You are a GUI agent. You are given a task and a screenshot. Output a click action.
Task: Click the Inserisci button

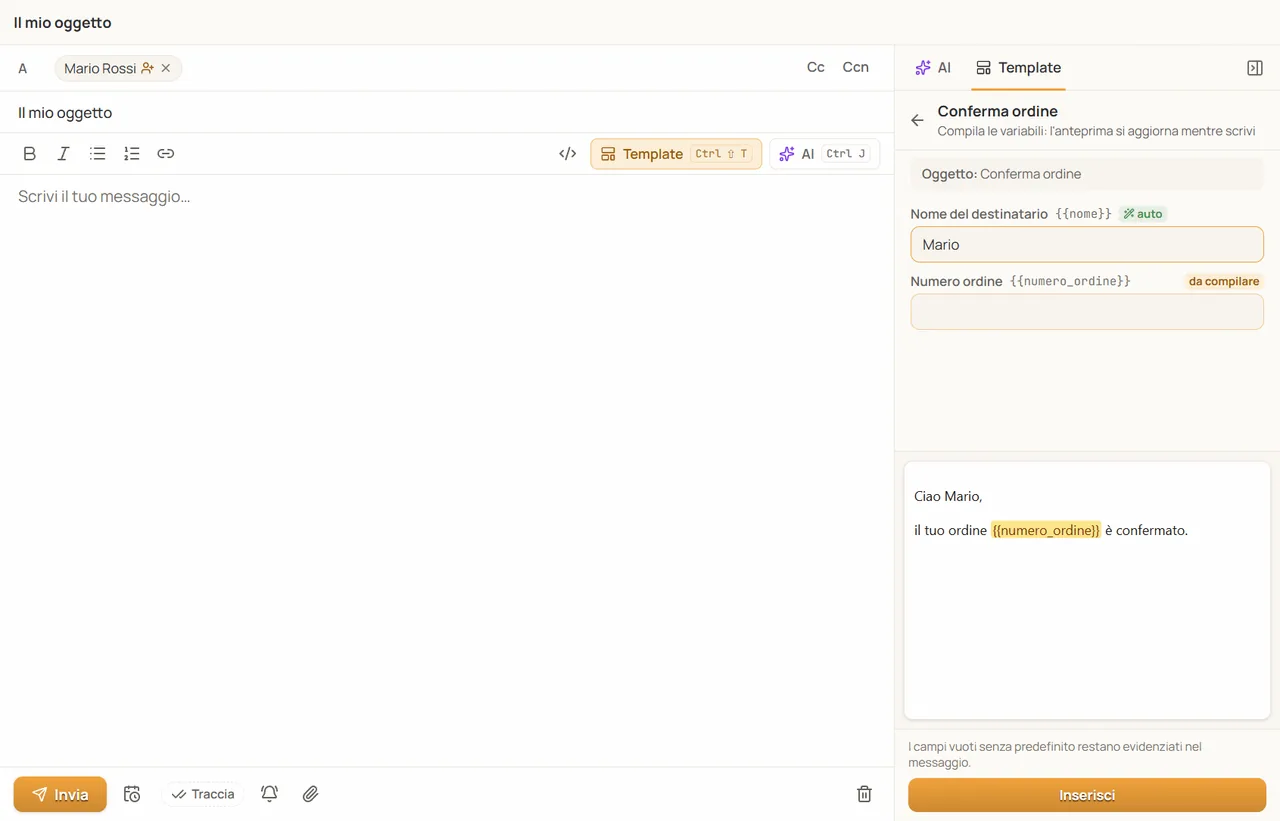[1087, 795]
